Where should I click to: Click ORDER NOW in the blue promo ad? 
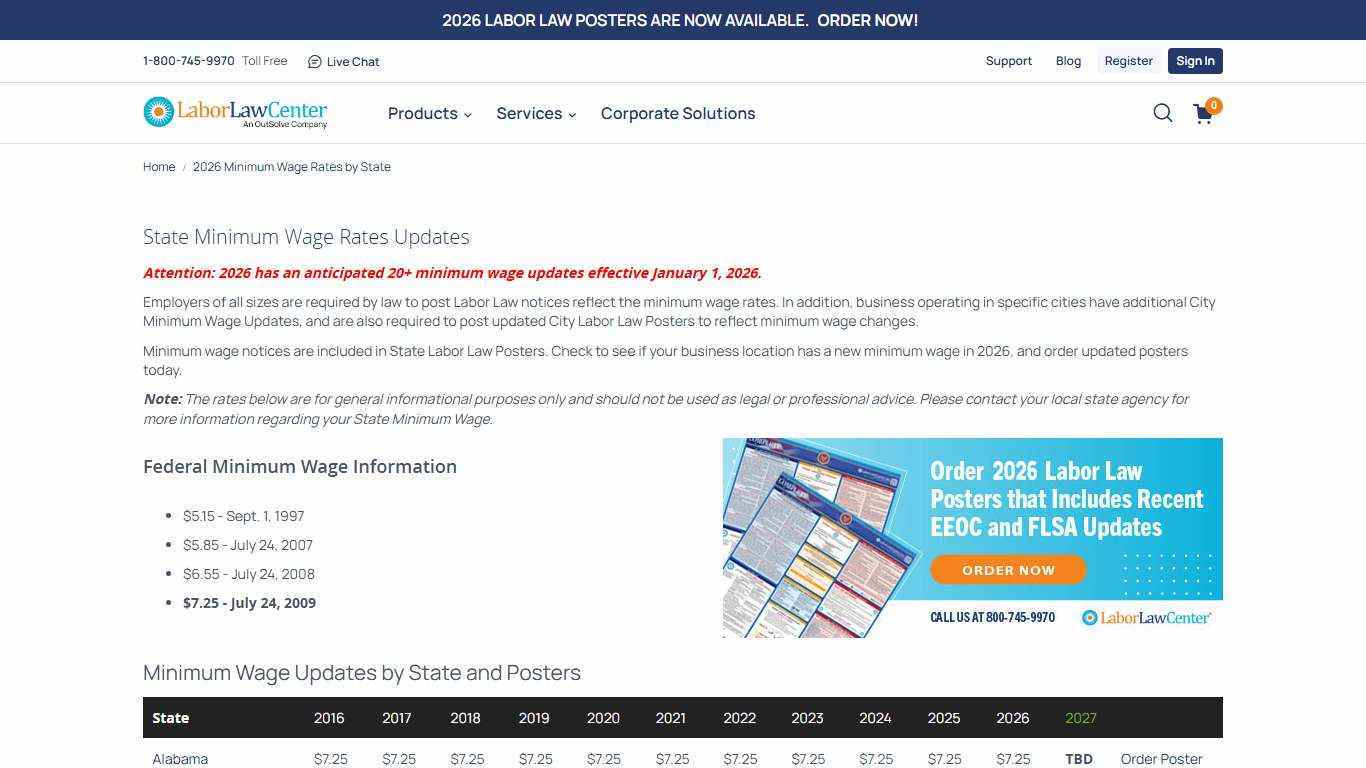1007,569
